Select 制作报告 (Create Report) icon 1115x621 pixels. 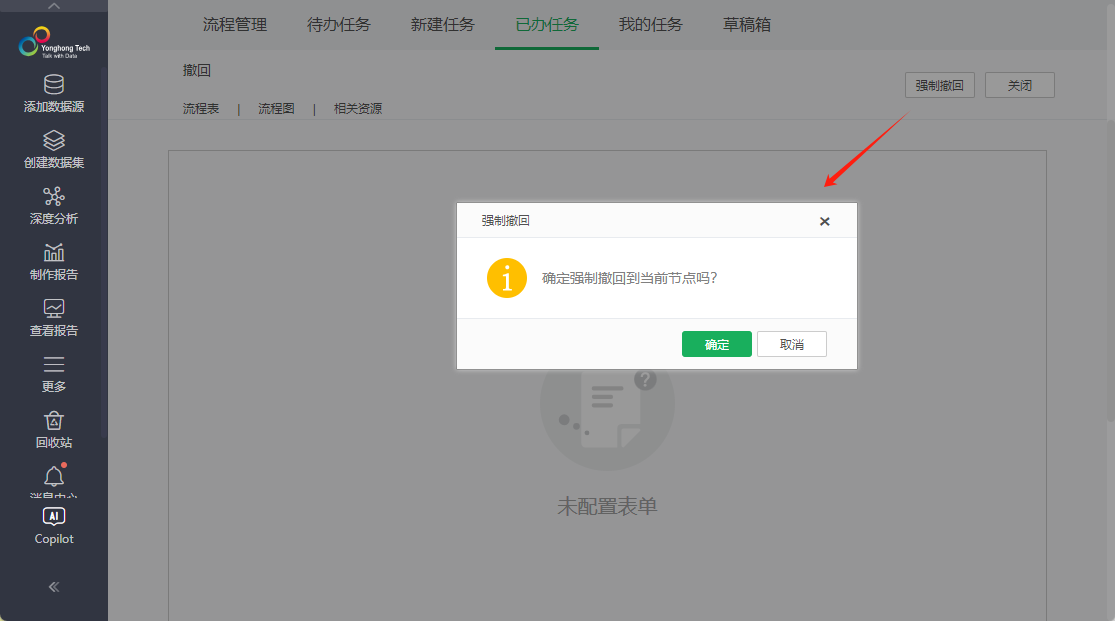[53, 262]
